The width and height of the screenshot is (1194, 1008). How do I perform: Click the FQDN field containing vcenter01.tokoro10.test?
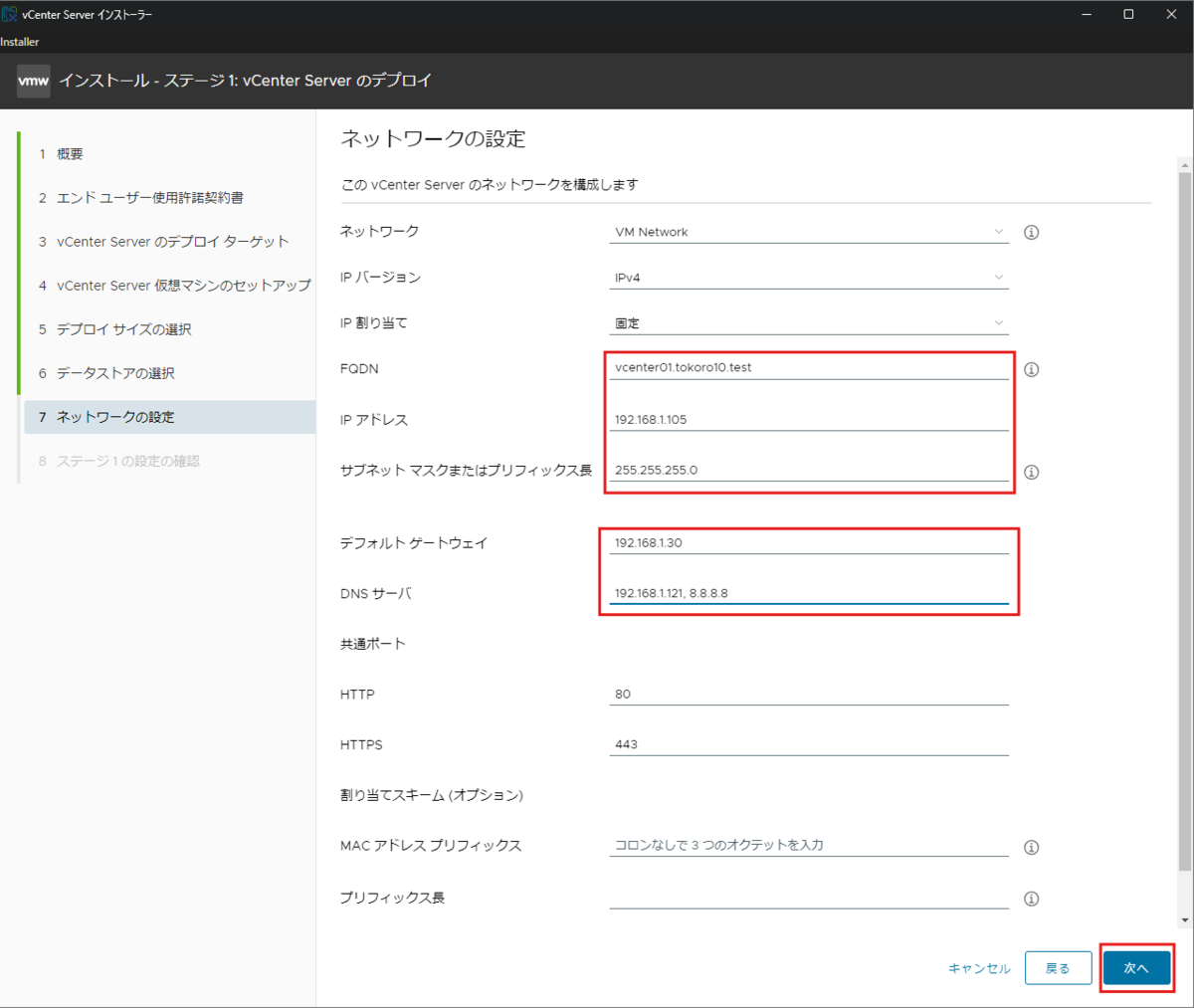point(809,367)
